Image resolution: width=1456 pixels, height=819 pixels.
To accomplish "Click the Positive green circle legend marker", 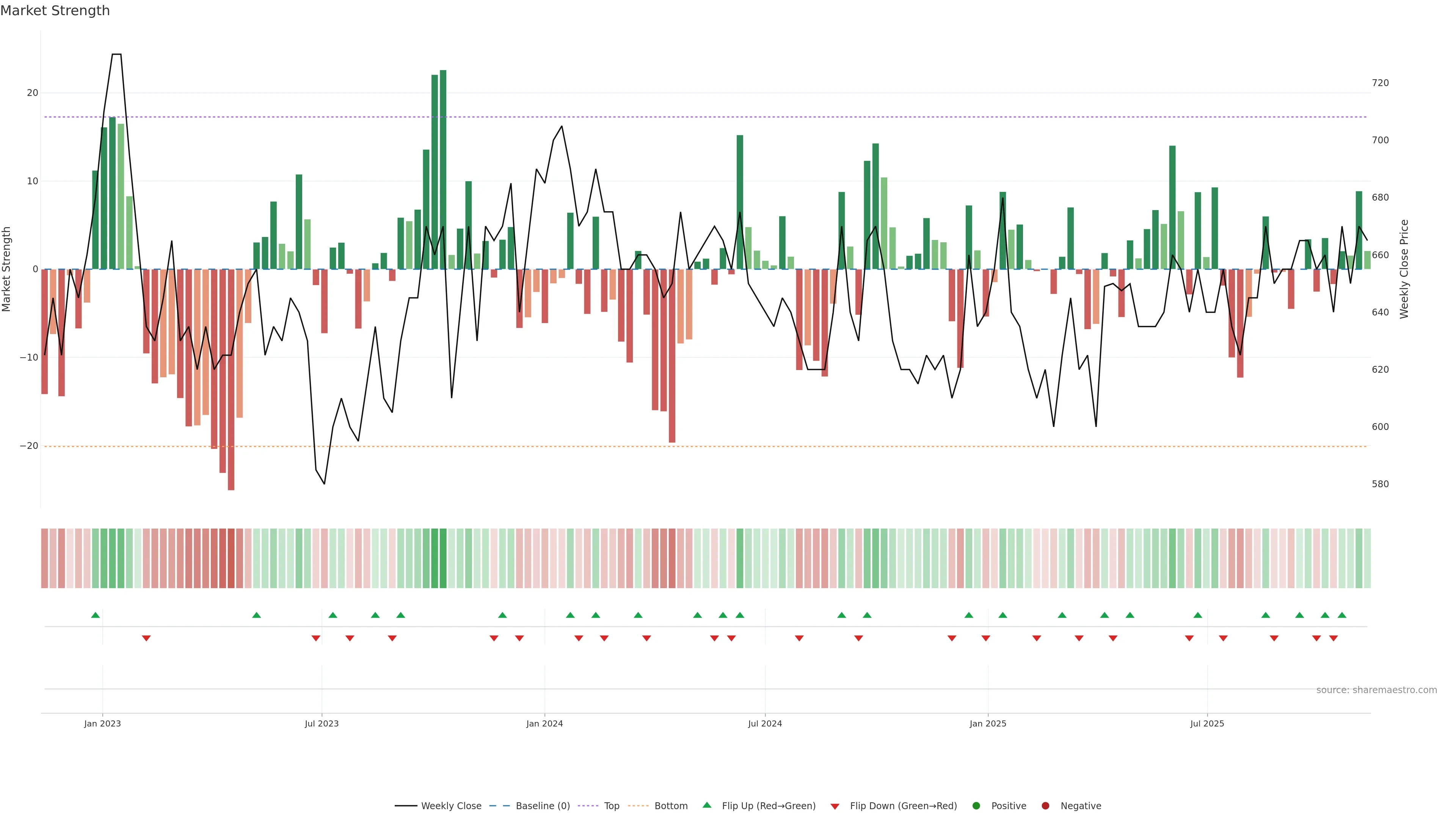I will [976, 805].
